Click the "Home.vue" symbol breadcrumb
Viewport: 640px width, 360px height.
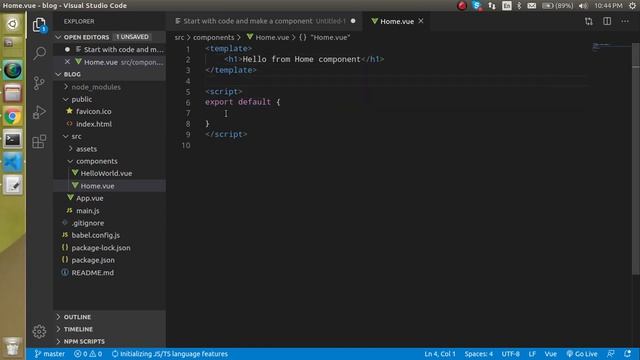[x=325, y=37]
